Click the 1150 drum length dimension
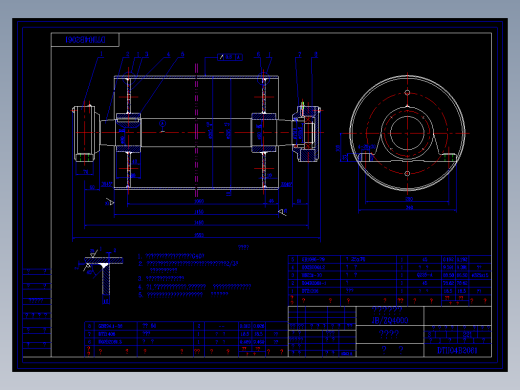520x390 pixels. pyautogui.click(x=199, y=212)
